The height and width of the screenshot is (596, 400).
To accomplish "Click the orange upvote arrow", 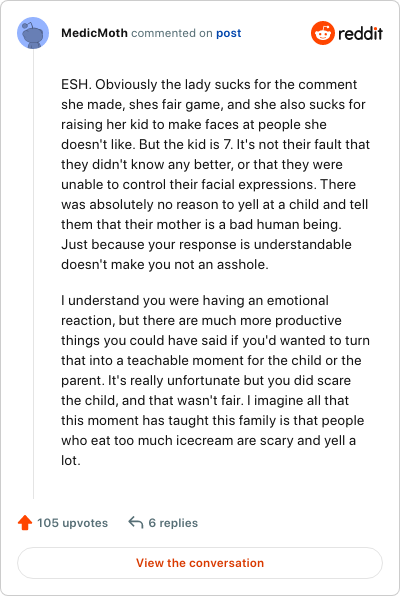I will 25,523.
